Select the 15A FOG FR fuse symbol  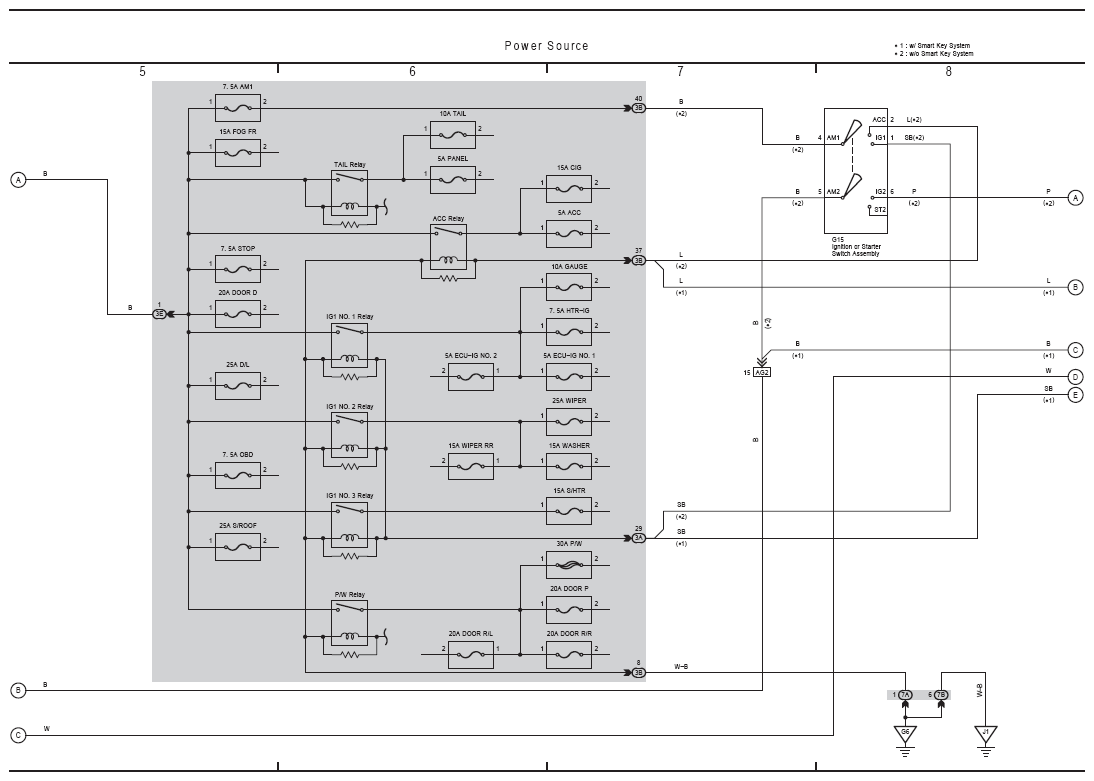coord(238,153)
